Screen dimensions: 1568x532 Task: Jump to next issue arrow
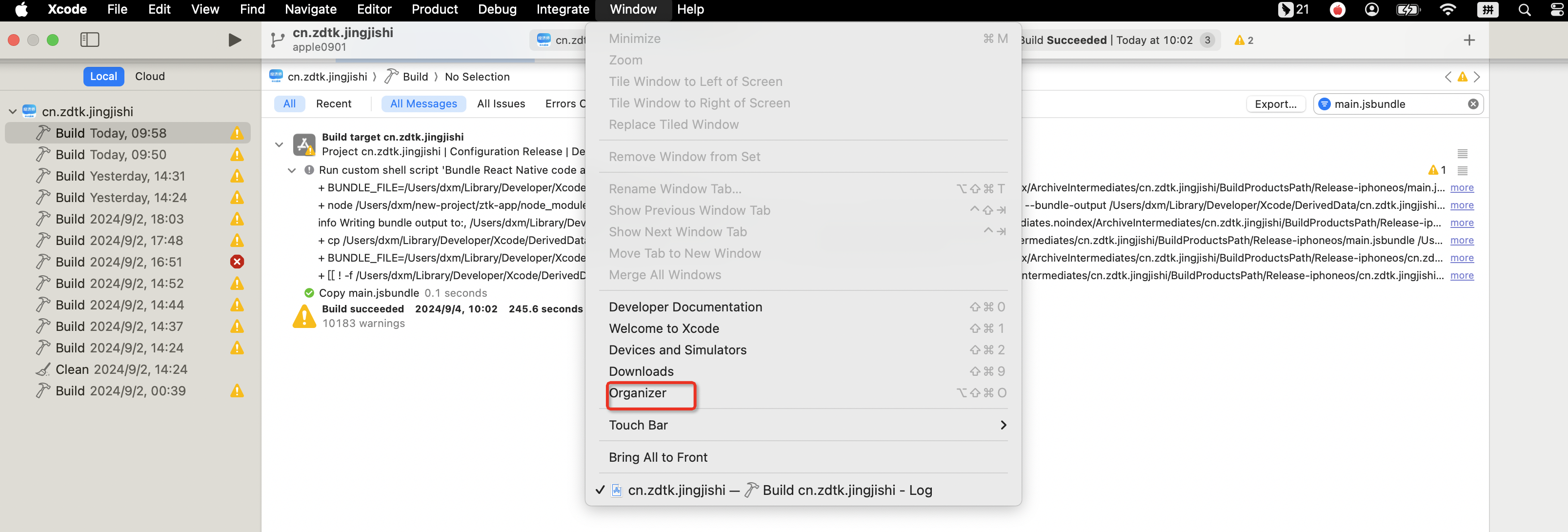pos(1477,77)
